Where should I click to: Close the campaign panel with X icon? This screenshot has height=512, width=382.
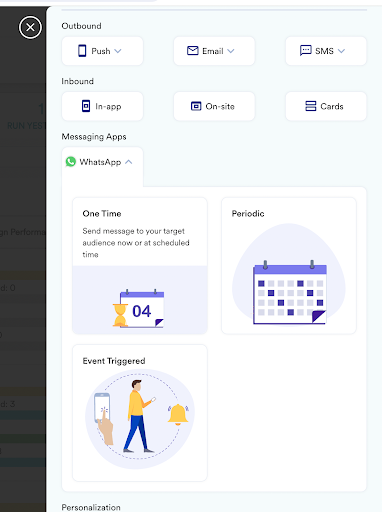coord(30,27)
